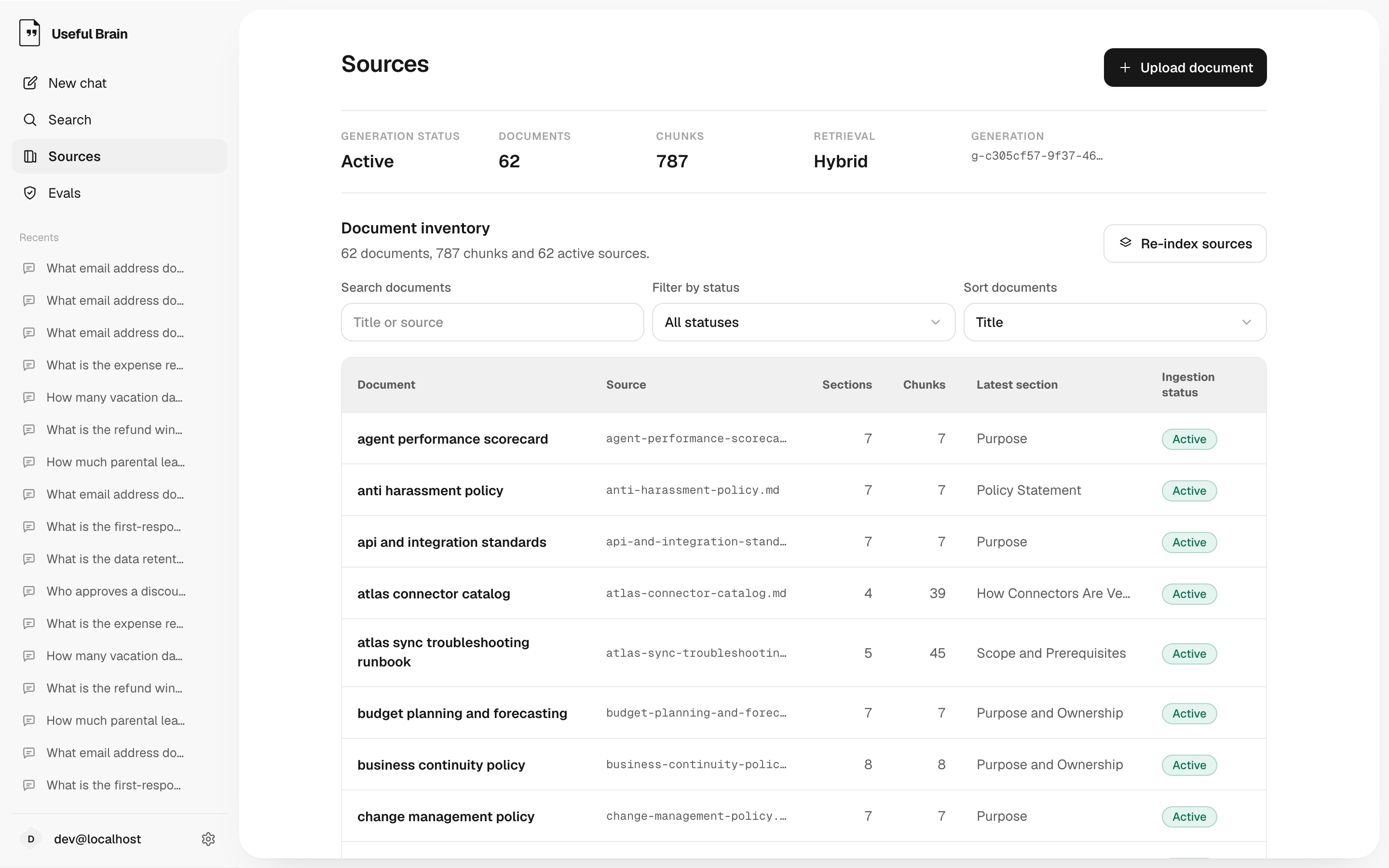Click the 'Policy Statement' latest section cell
1389x868 pixels.
(1029, 490)
